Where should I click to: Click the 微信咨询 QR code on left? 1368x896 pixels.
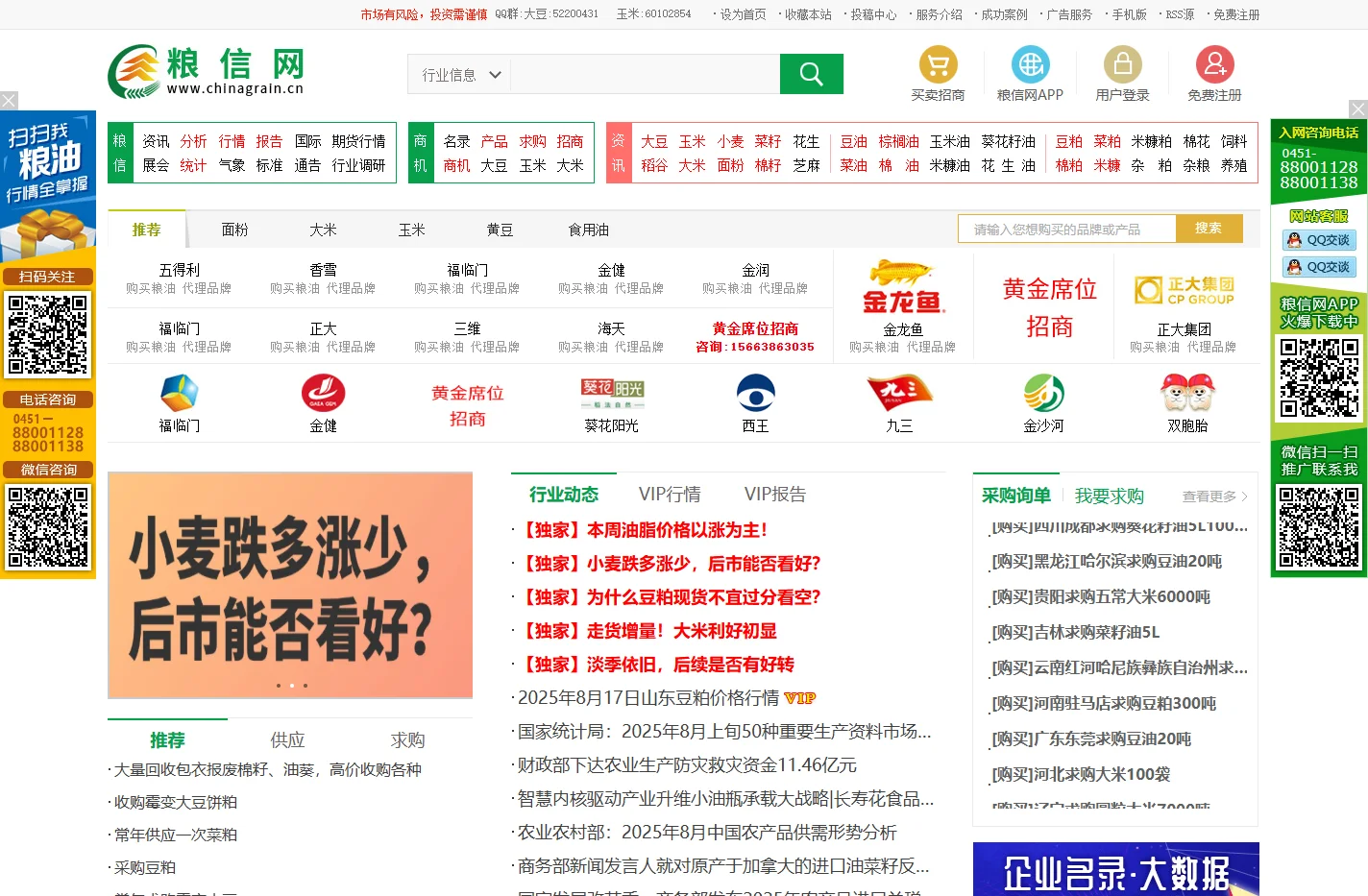pyautogui.click(x=48, y=527)
